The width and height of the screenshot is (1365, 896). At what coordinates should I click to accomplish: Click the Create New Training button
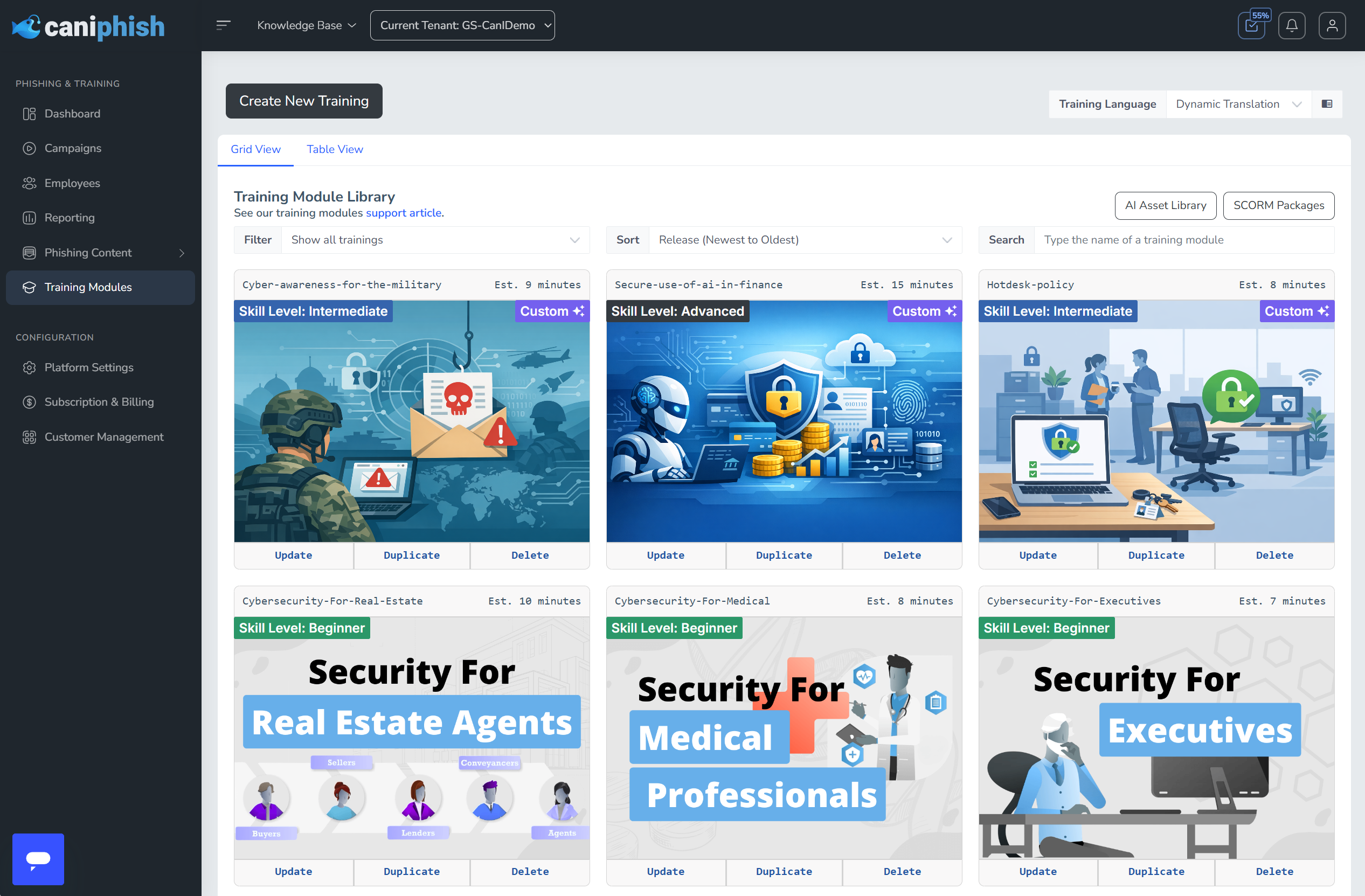(x=303, y=101)
